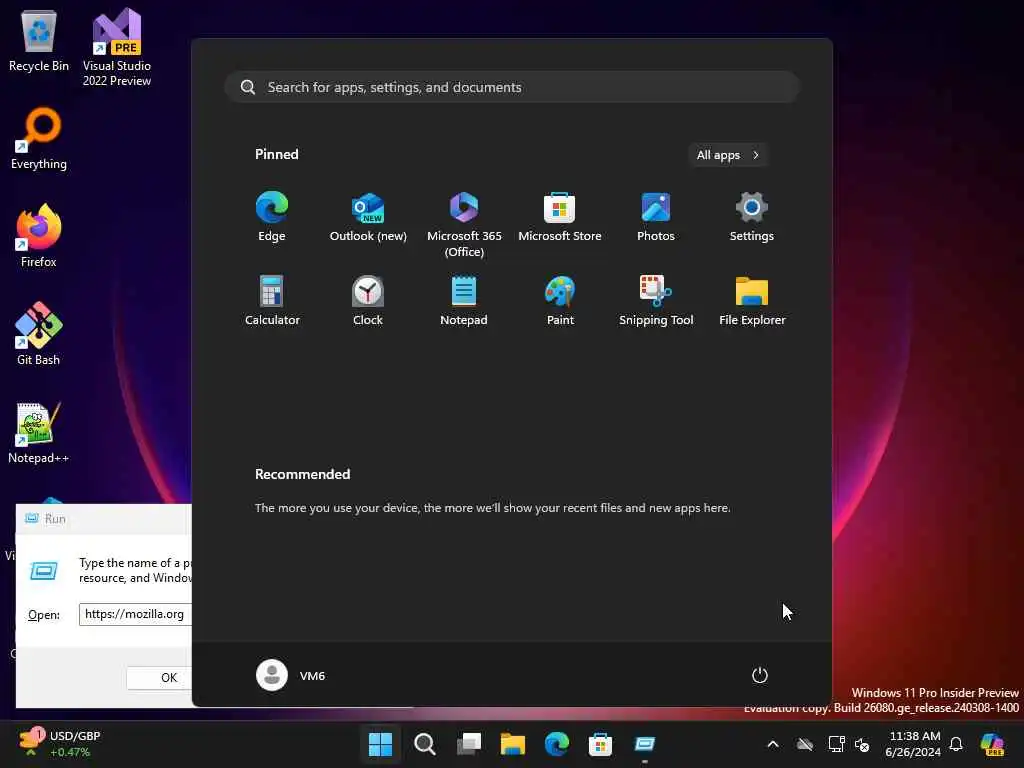Click the Run dialog title bar

[x=104, y=519]
